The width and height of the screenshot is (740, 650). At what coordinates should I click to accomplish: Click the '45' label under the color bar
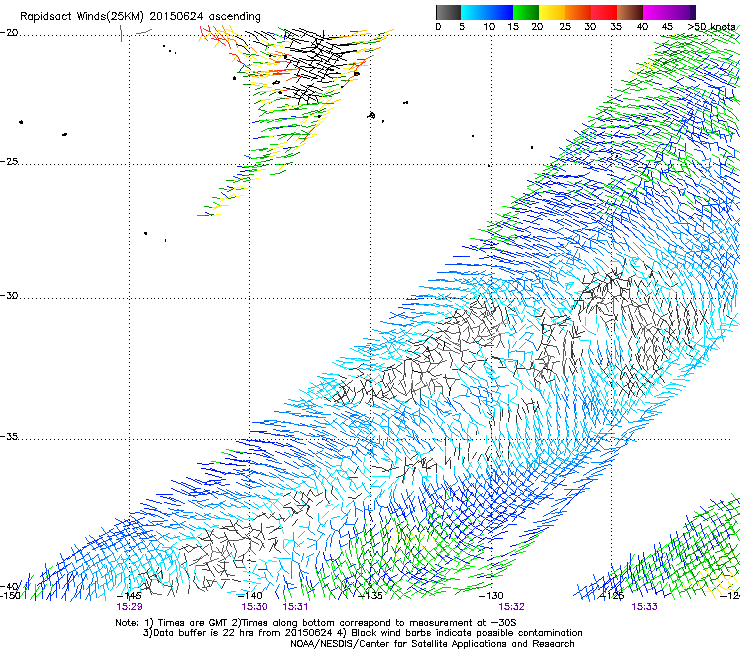(667, 26)
